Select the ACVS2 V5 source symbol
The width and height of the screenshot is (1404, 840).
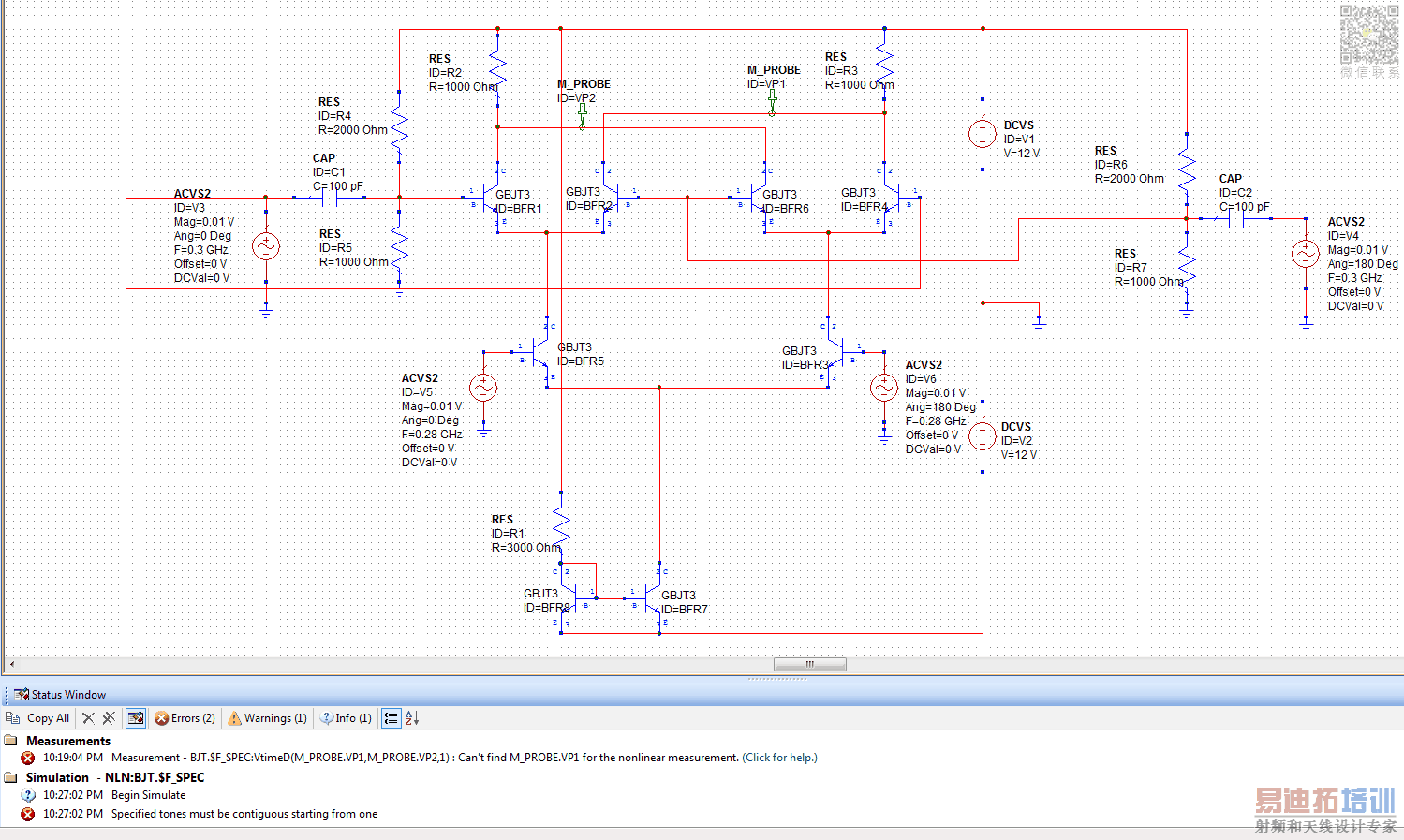[x=483, y=388]
